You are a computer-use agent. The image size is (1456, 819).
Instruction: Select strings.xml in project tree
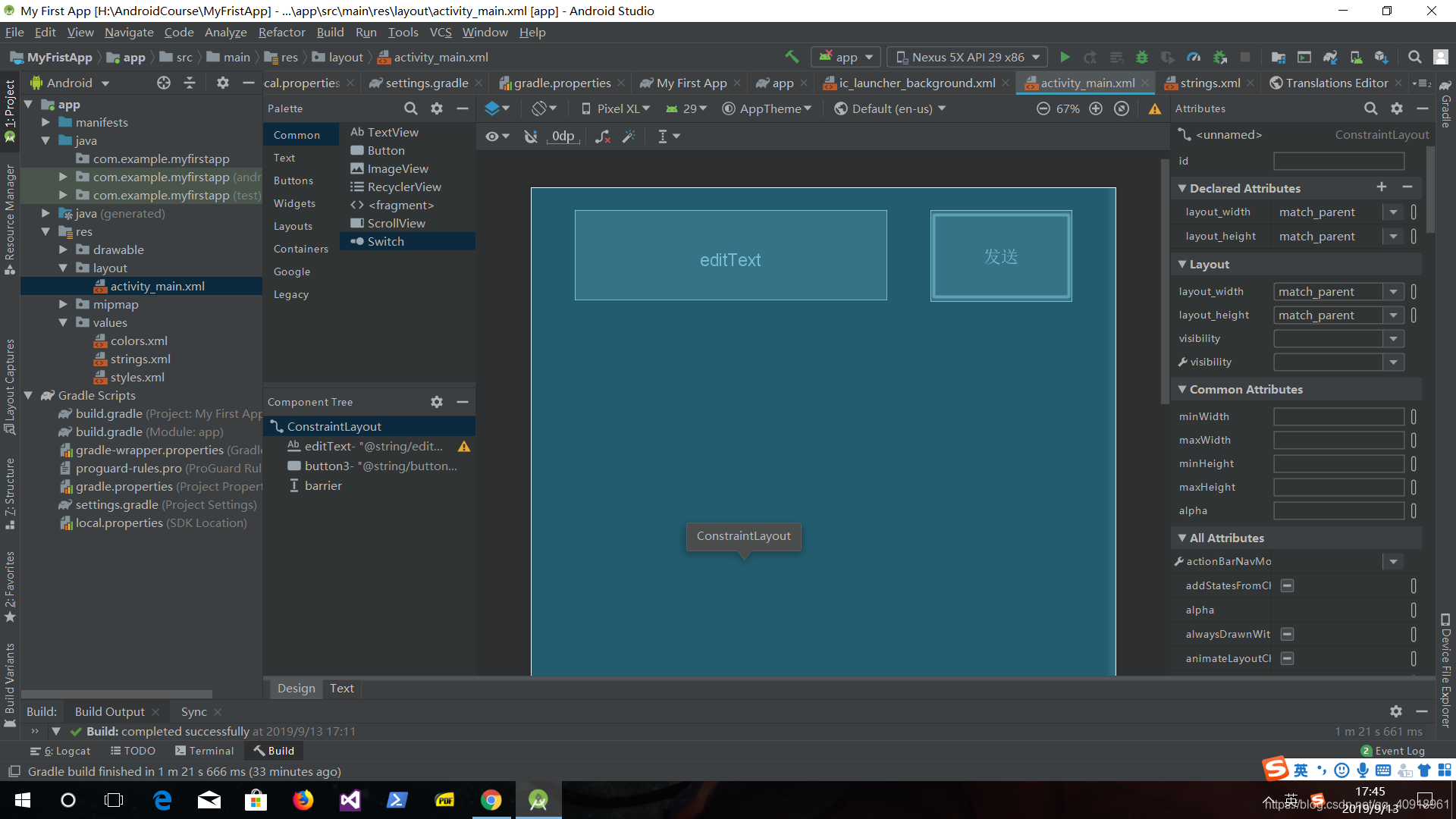pos(140,359)
